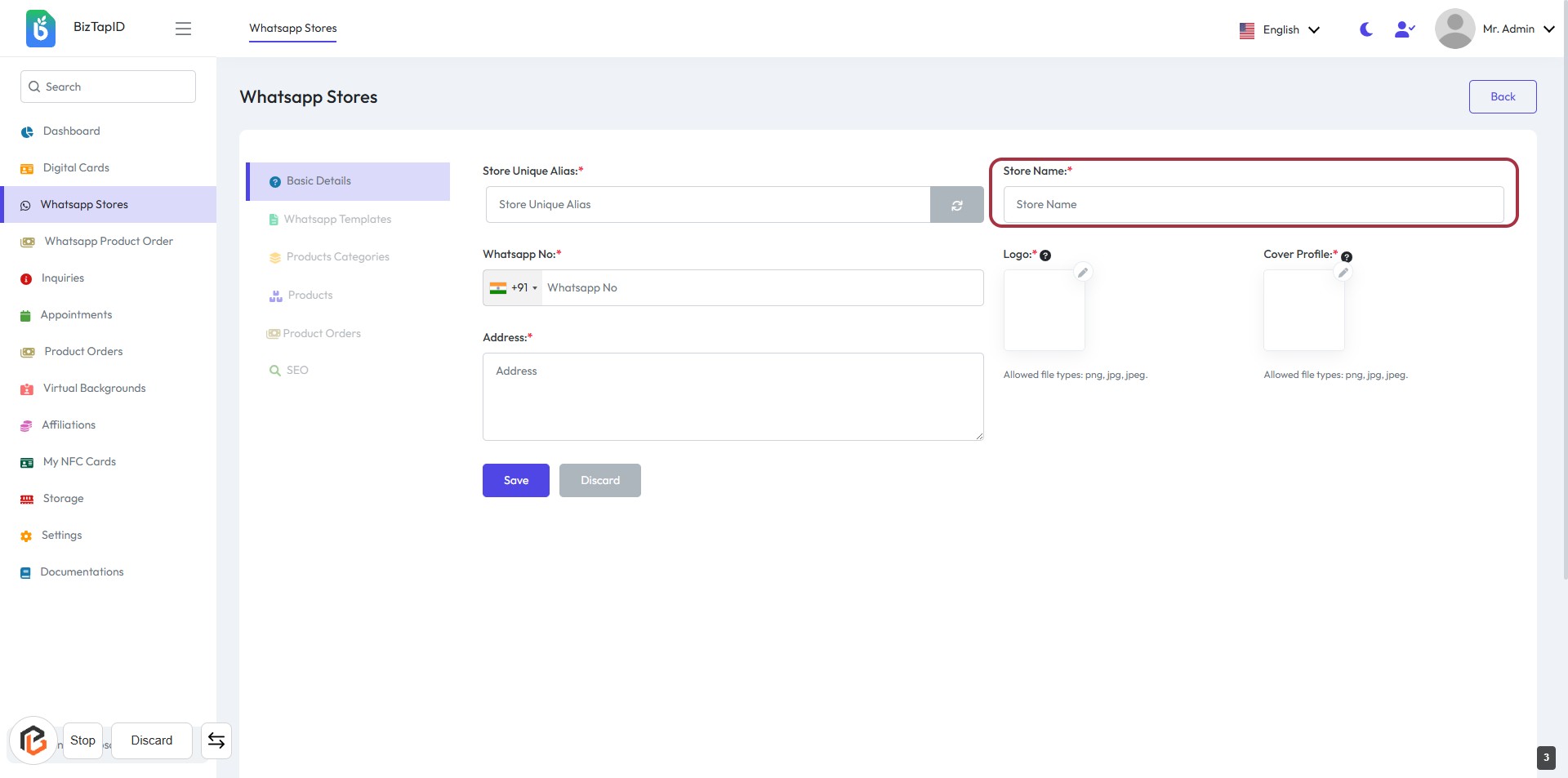Click the BizTapID logo
Viewport: 1568px width, 778px height.
(x=41, y=29)
